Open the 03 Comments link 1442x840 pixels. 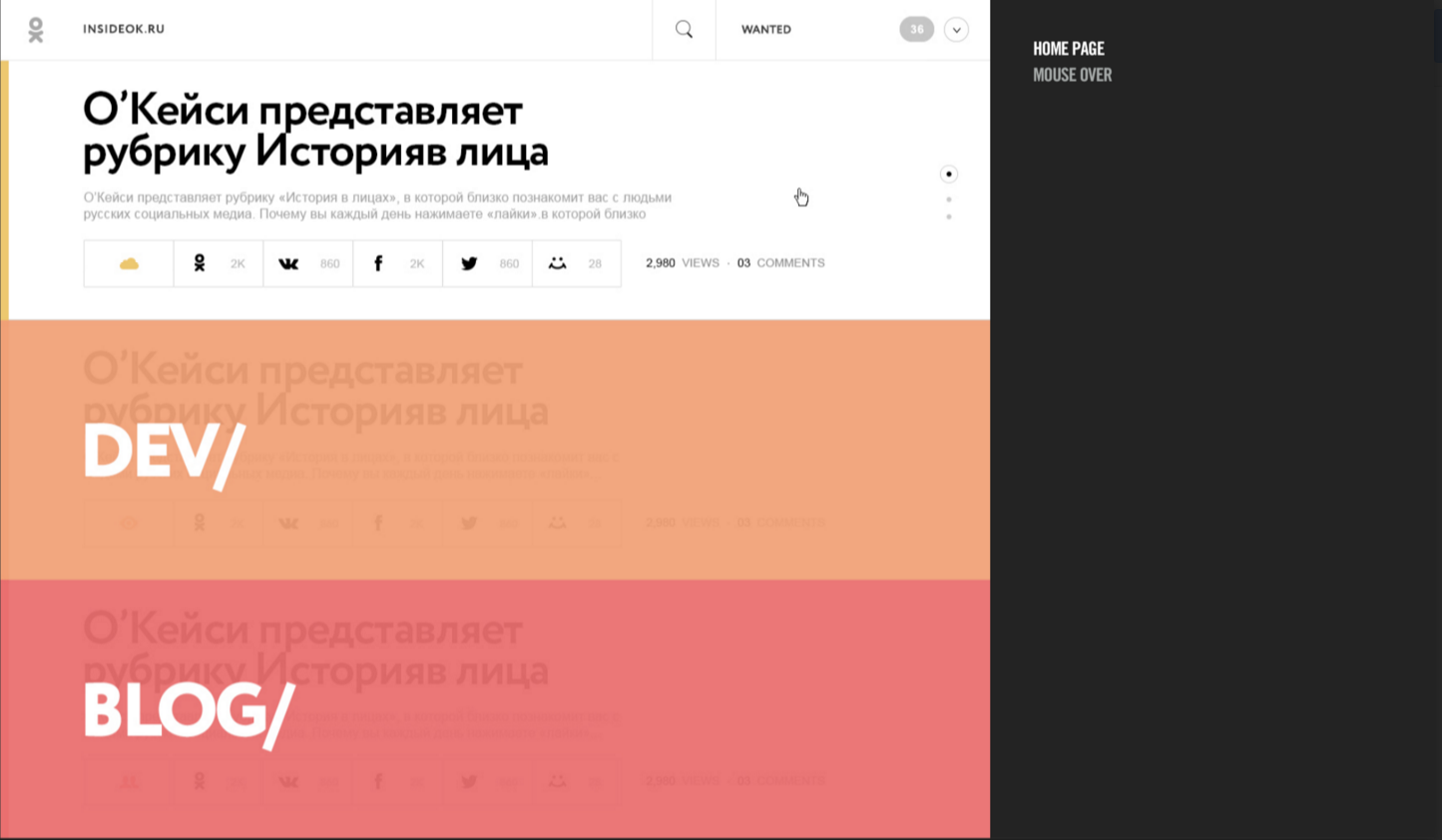[x=780, y=263]
